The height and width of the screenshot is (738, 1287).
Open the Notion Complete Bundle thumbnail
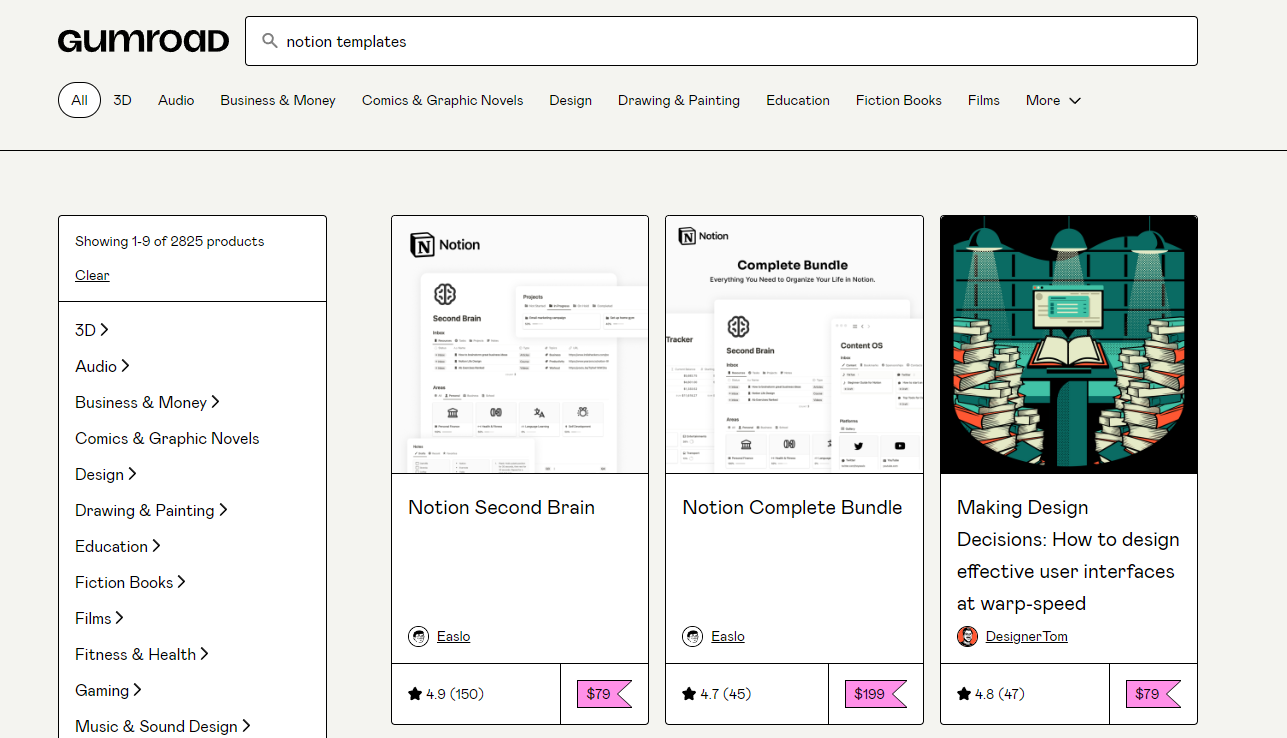point(794,345)
